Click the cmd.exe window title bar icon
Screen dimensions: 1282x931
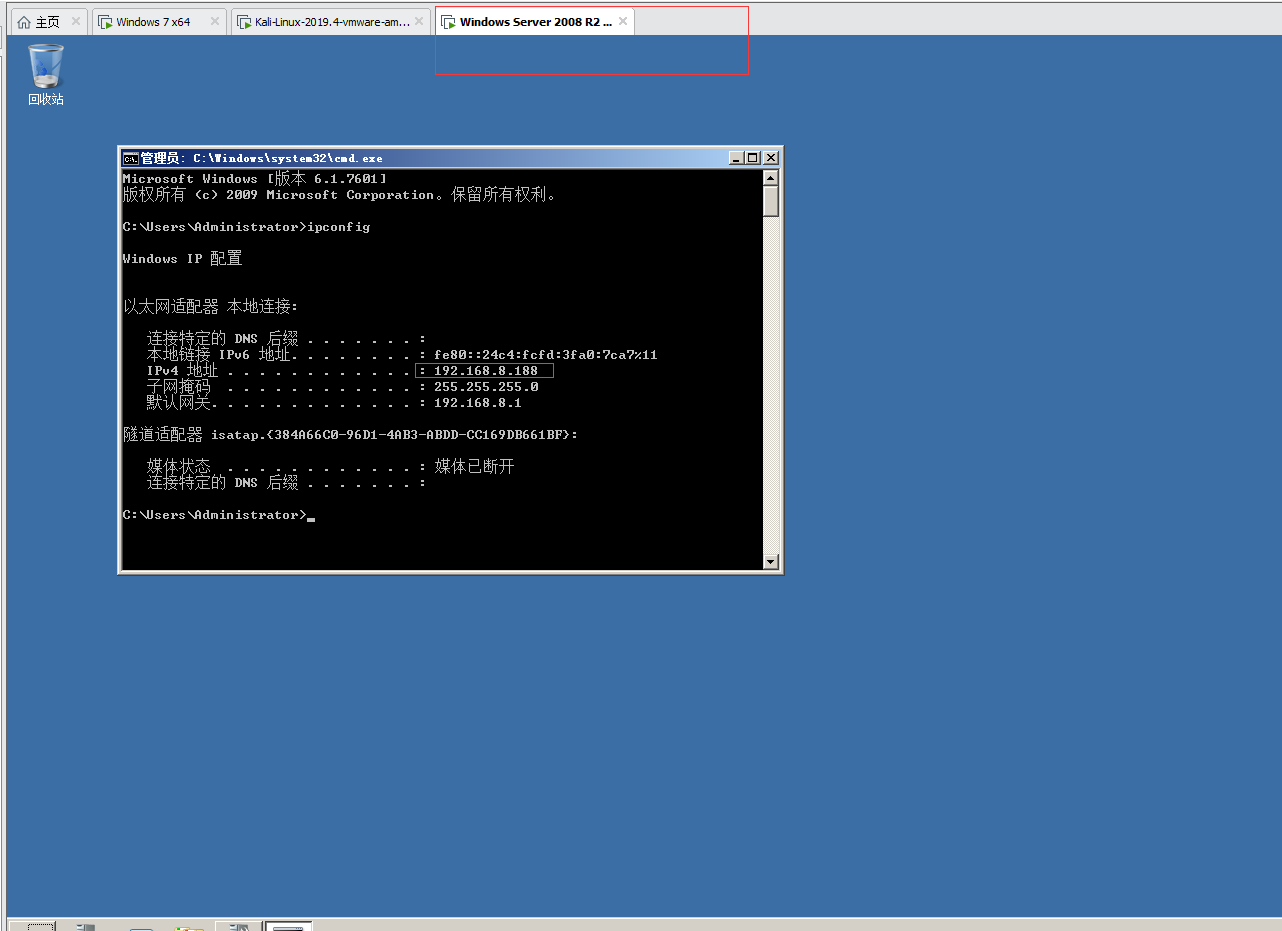pos(130,158)
